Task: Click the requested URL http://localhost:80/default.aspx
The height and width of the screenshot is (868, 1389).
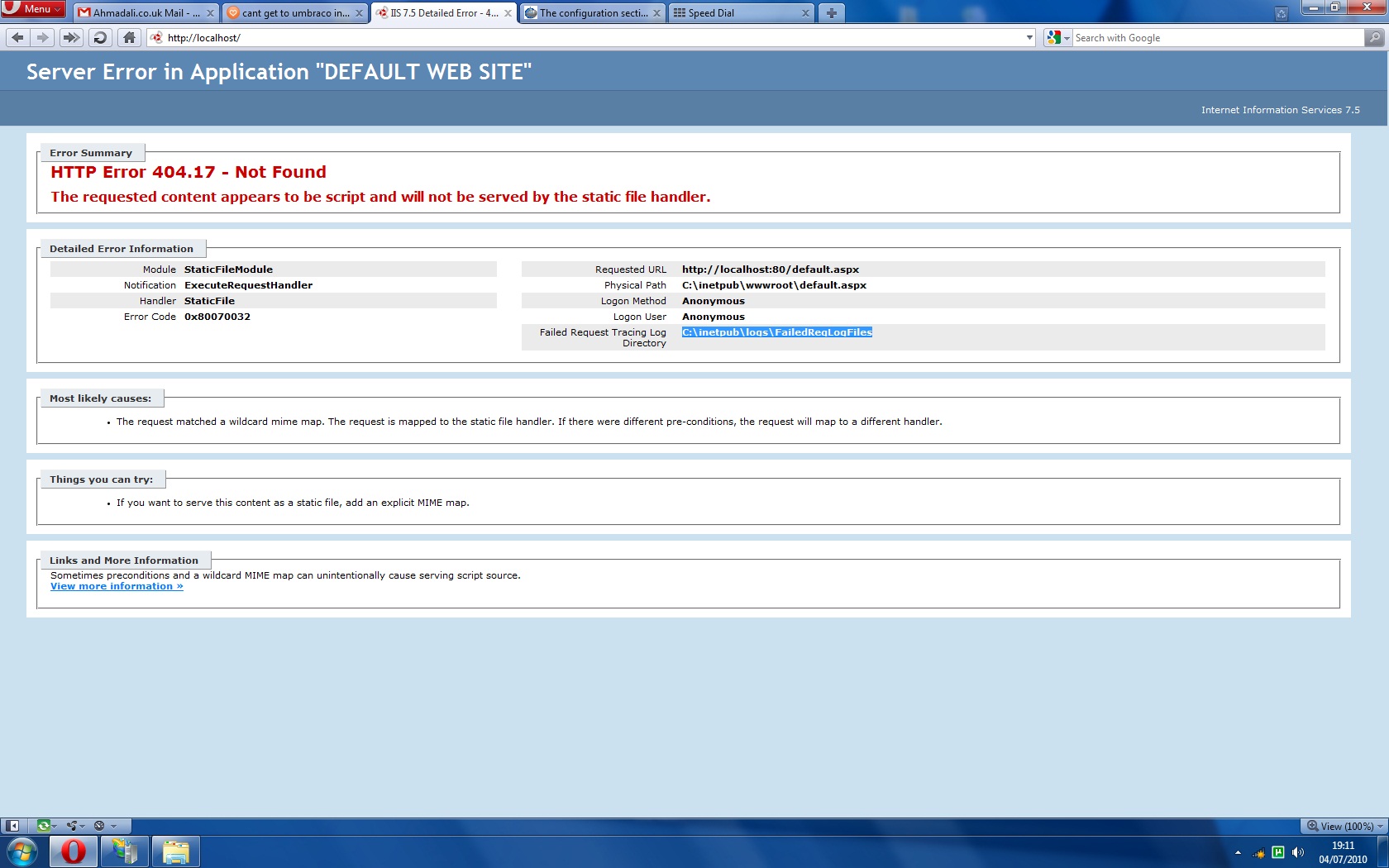Action: (771, 269)
